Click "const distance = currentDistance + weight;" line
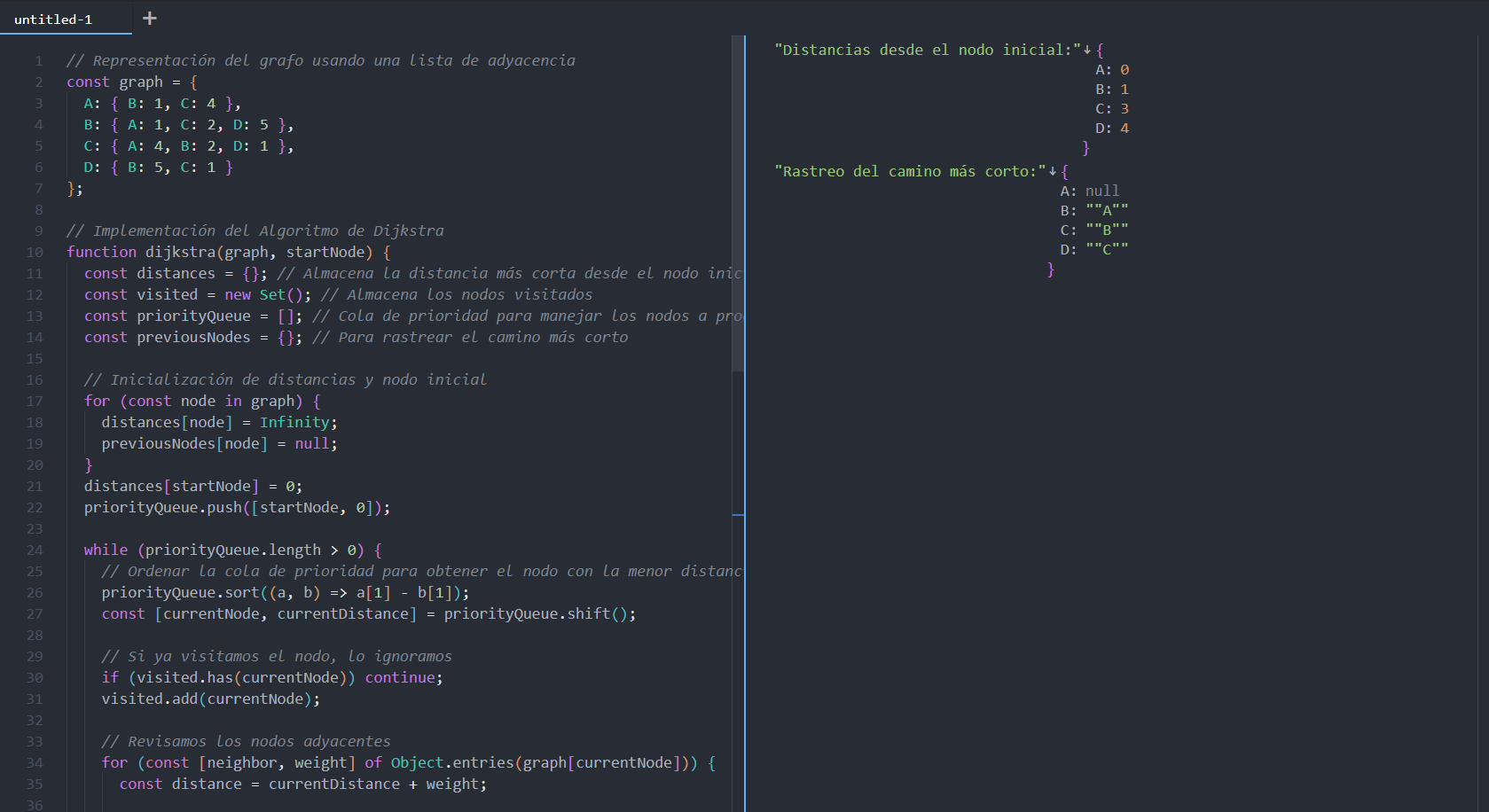The image size is (1489, 812). (x=303, y=785)
